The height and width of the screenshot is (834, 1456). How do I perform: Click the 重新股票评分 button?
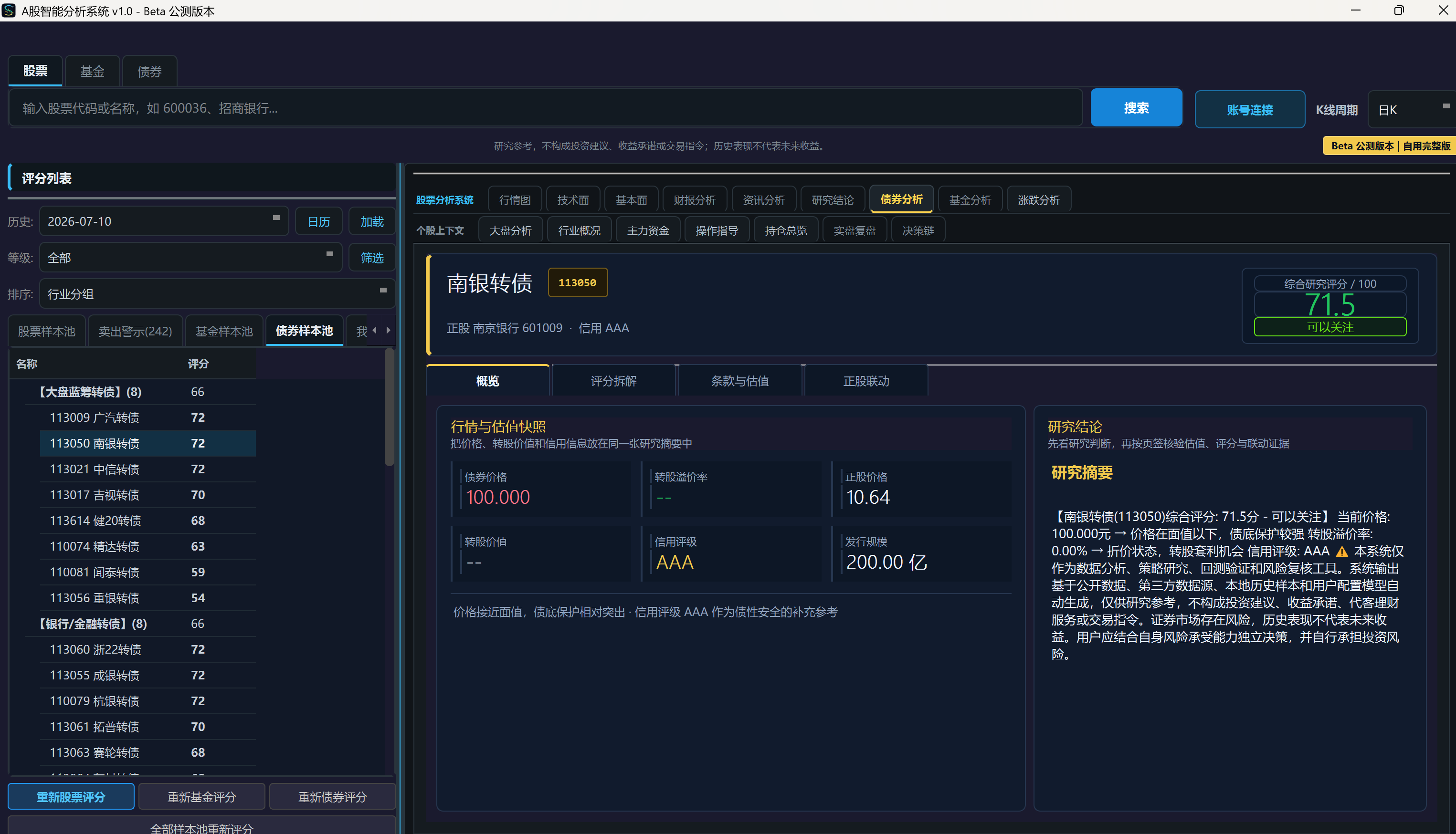[x=71, y=797]
